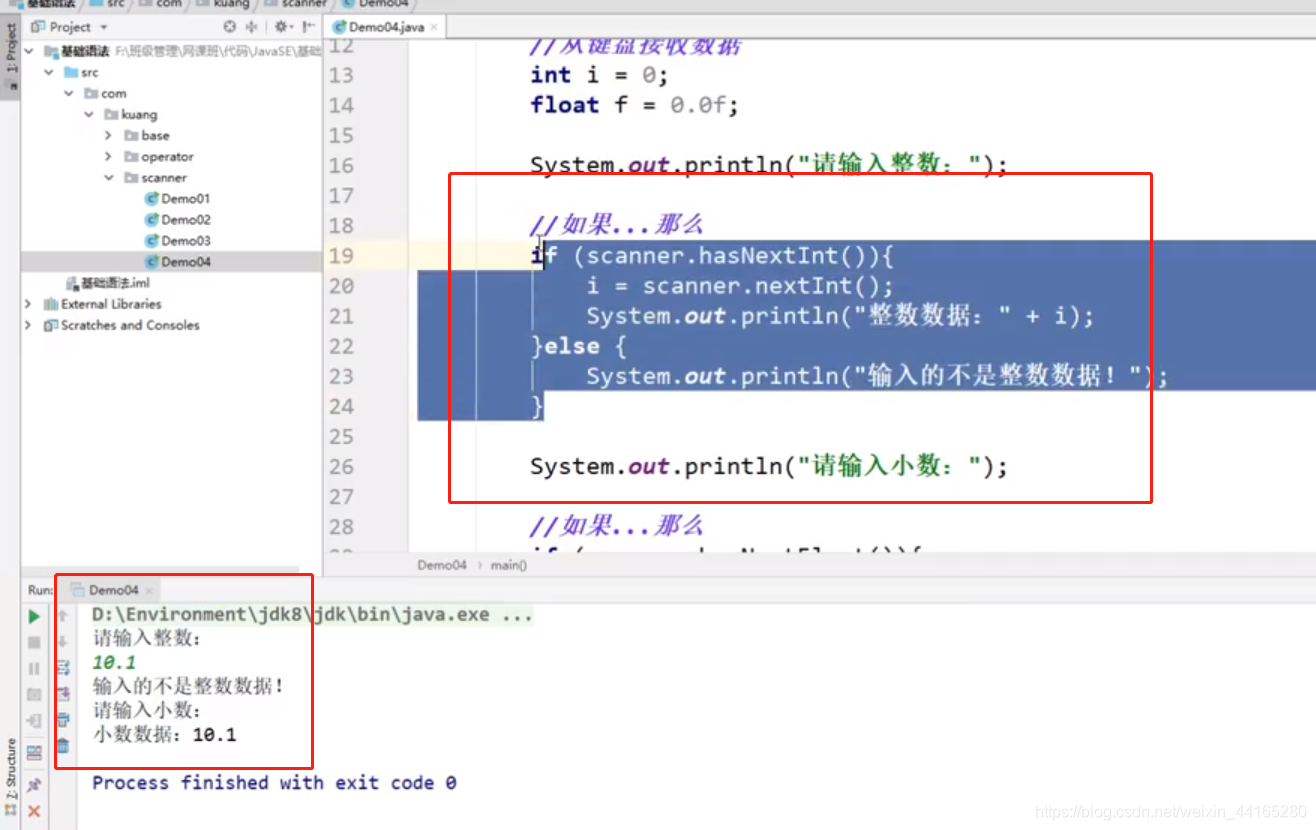This screenshot has height=830, width=1316.
Task: Click line number 26 in the gutter
Action: click(x=341, y=466)
